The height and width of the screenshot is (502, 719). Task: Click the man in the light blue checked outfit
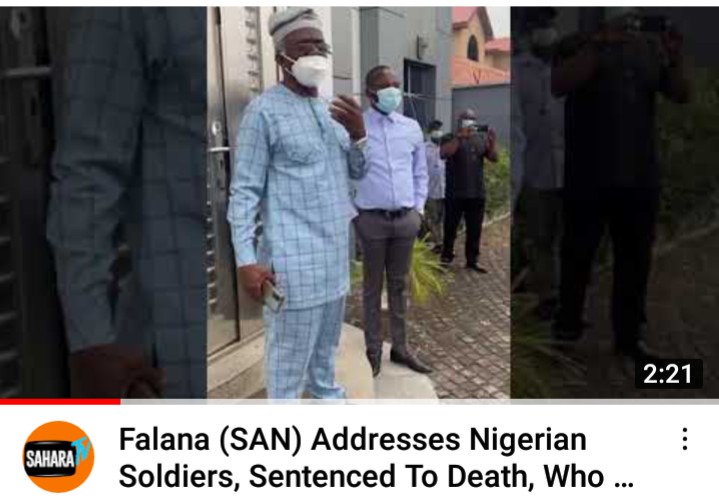(296, 204)
